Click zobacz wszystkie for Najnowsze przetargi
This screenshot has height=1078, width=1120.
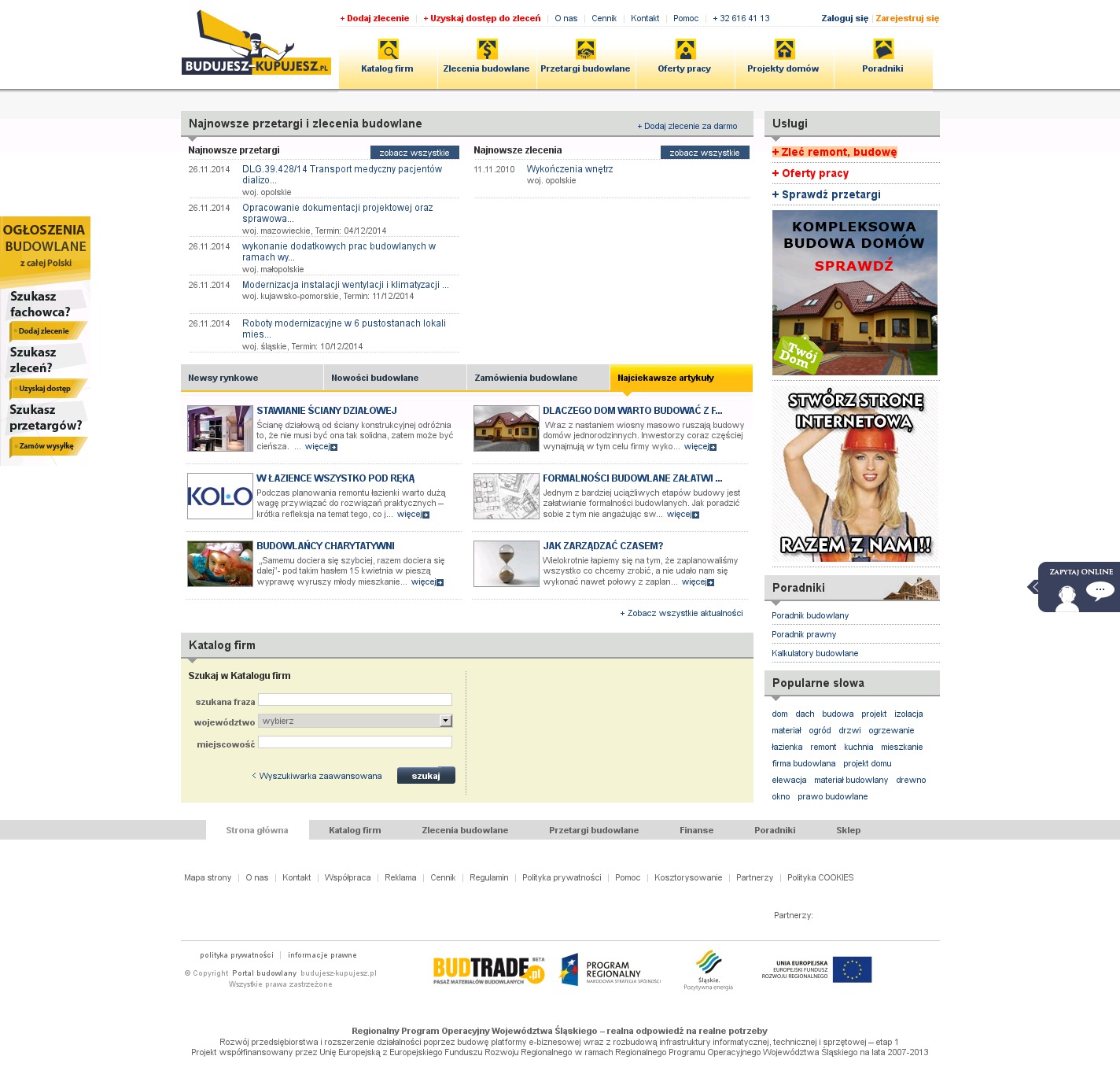pyautogui.click(x=414, y=153)
